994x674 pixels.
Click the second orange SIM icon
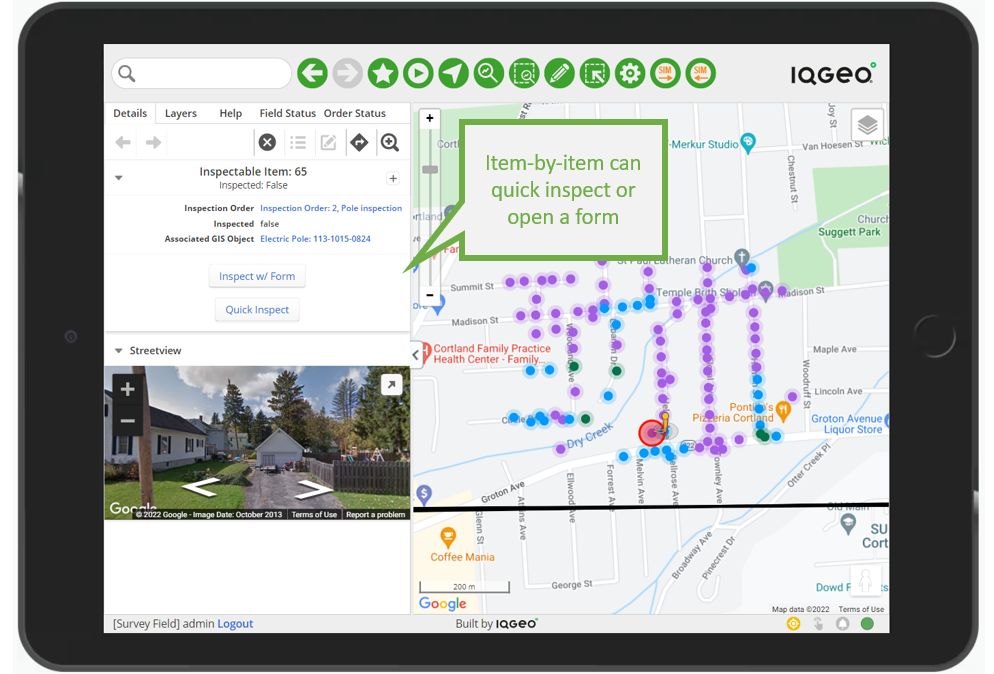[700, 74]
